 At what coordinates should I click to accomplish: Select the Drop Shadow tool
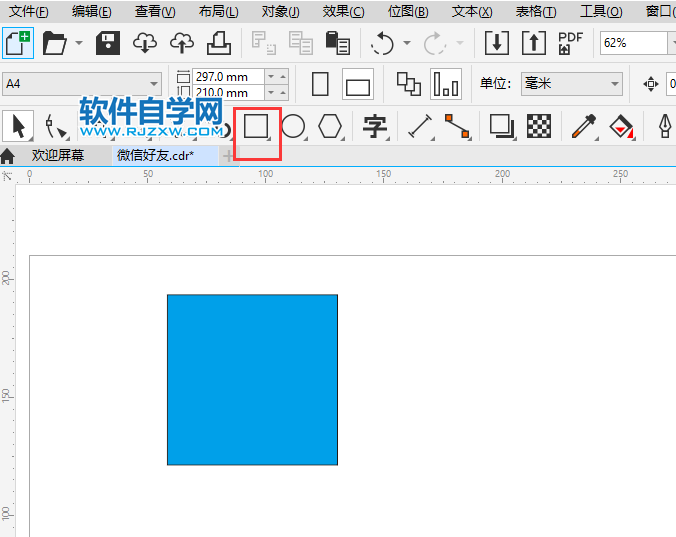502,126
